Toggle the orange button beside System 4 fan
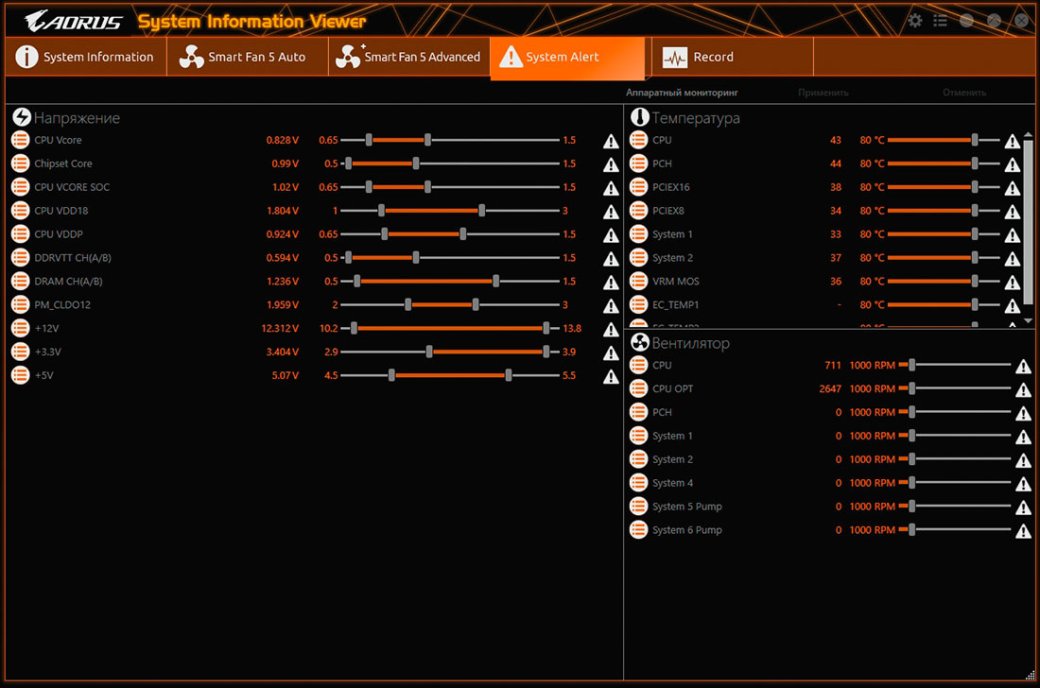 638,483
